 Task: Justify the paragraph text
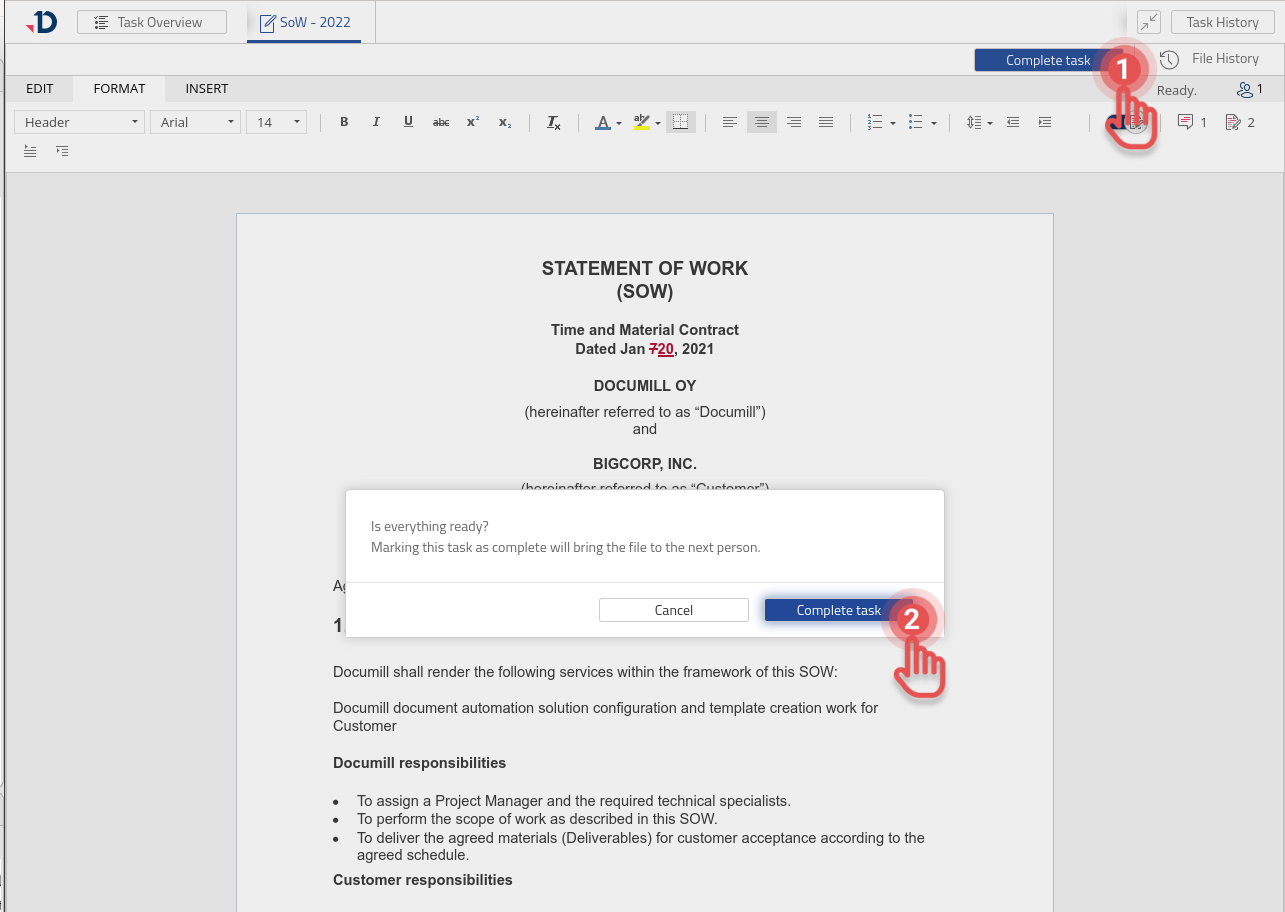826,122
